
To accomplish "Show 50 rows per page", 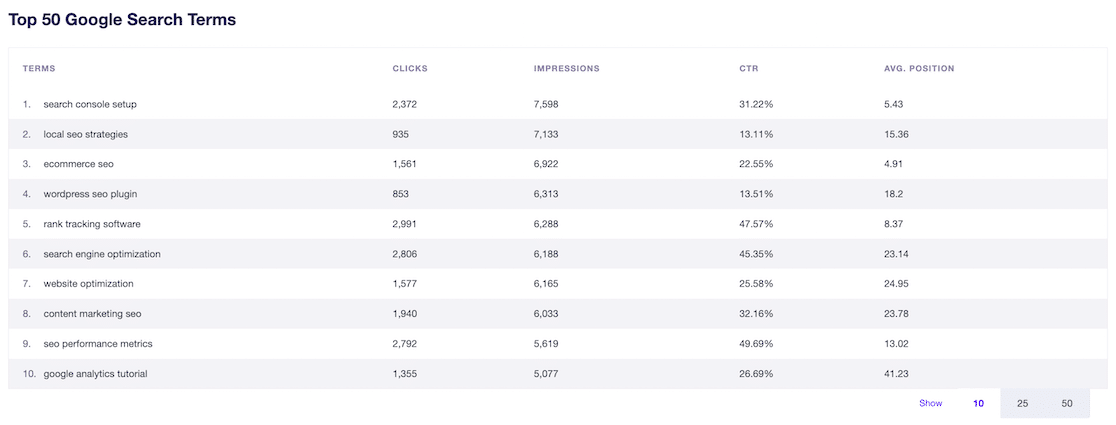I will tap(1067, 404).
